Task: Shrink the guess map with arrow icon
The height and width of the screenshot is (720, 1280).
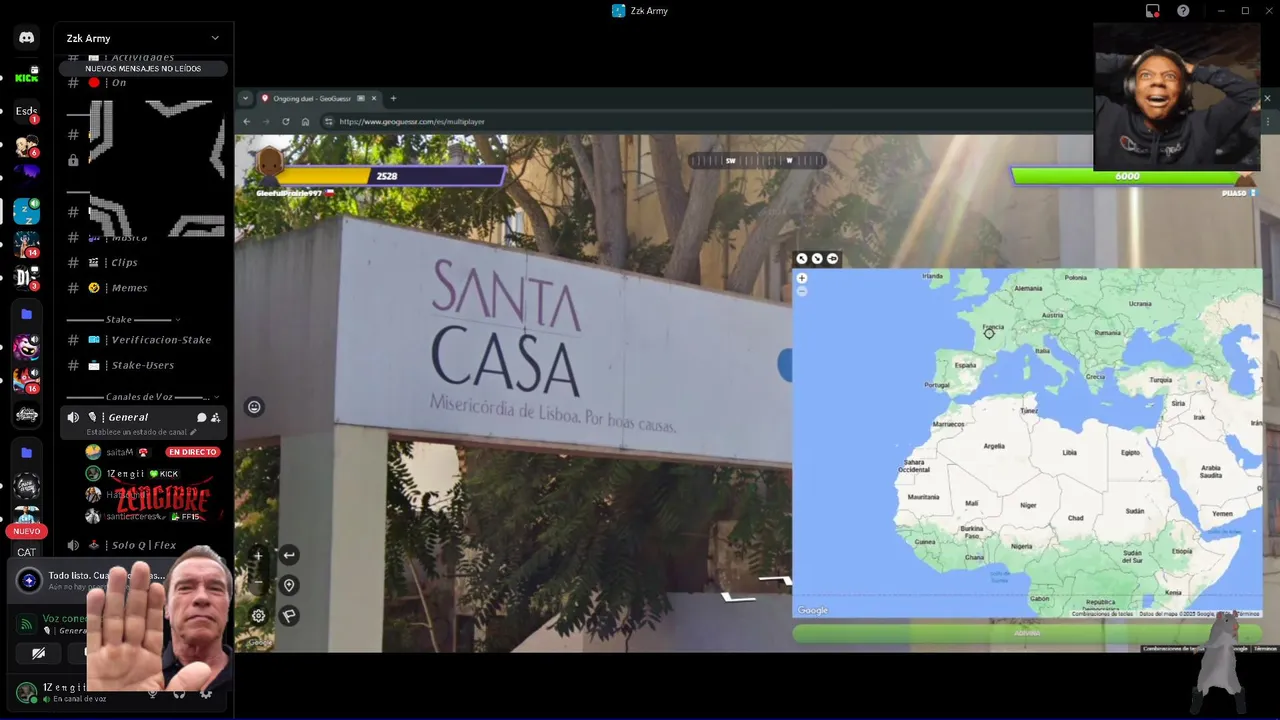Action: (x=817, y=259)
